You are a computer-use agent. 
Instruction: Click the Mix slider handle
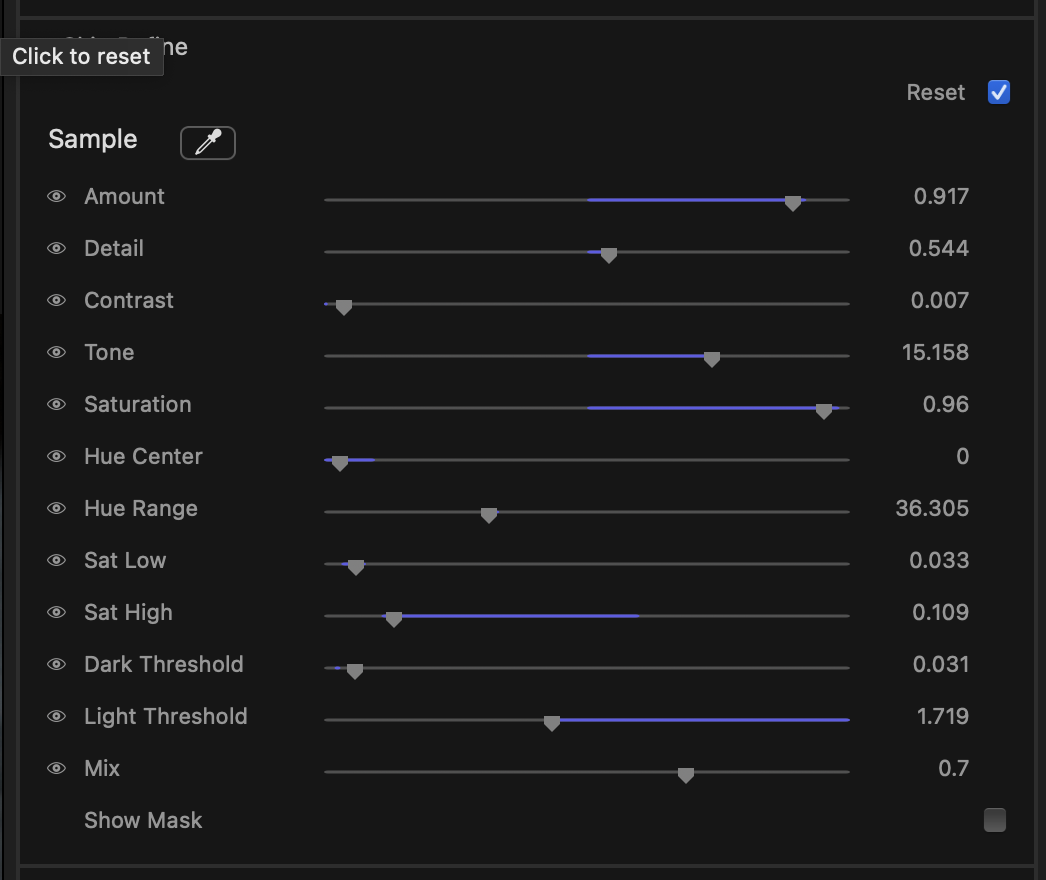click(686, 775)
